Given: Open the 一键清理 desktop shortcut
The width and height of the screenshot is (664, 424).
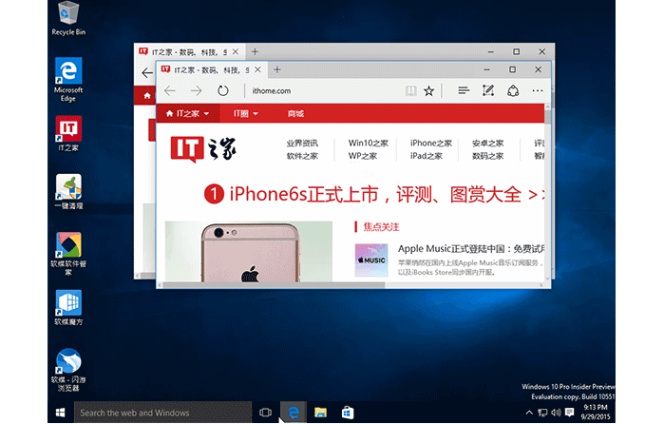Looking at the screenshot, I should pyautogui.click(x=68, y=191).
